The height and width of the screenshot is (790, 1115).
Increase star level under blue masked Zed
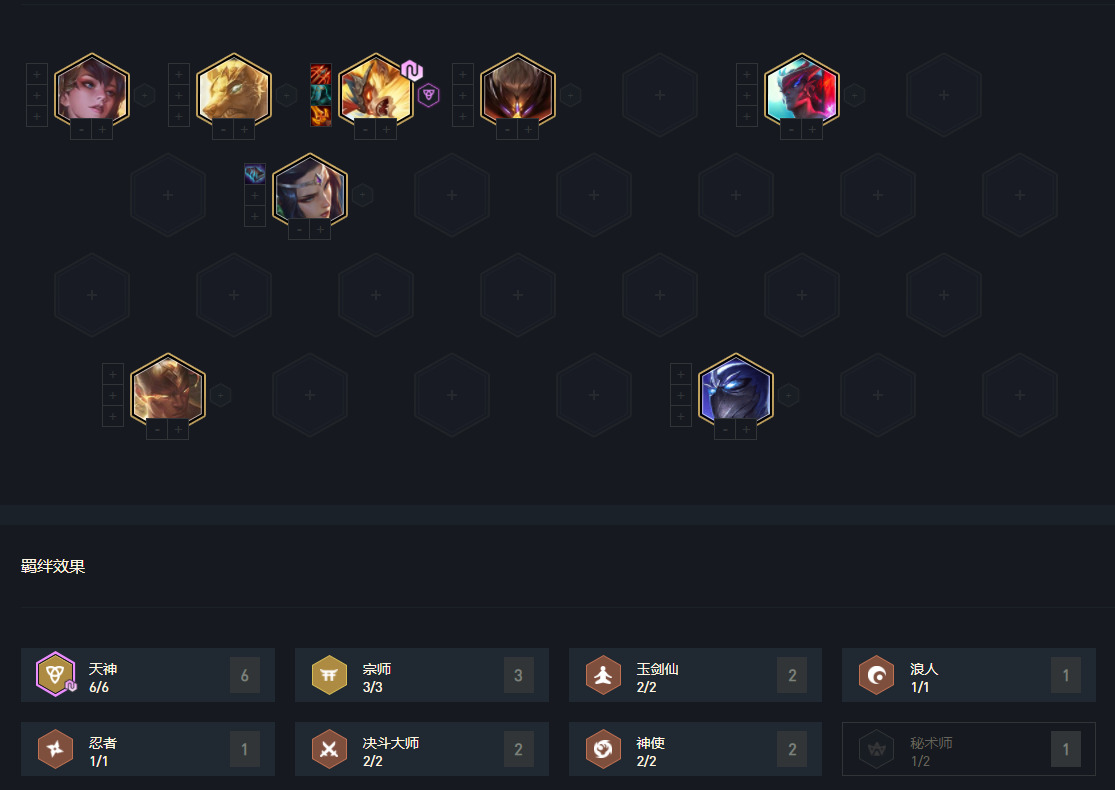pos(746,429)
